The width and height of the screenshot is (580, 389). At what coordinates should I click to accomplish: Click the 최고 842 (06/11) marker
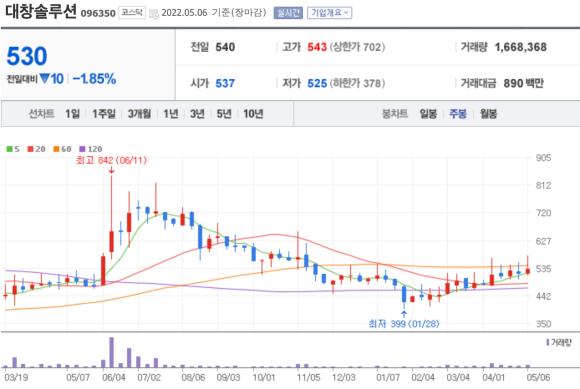[x=111, y=160]
